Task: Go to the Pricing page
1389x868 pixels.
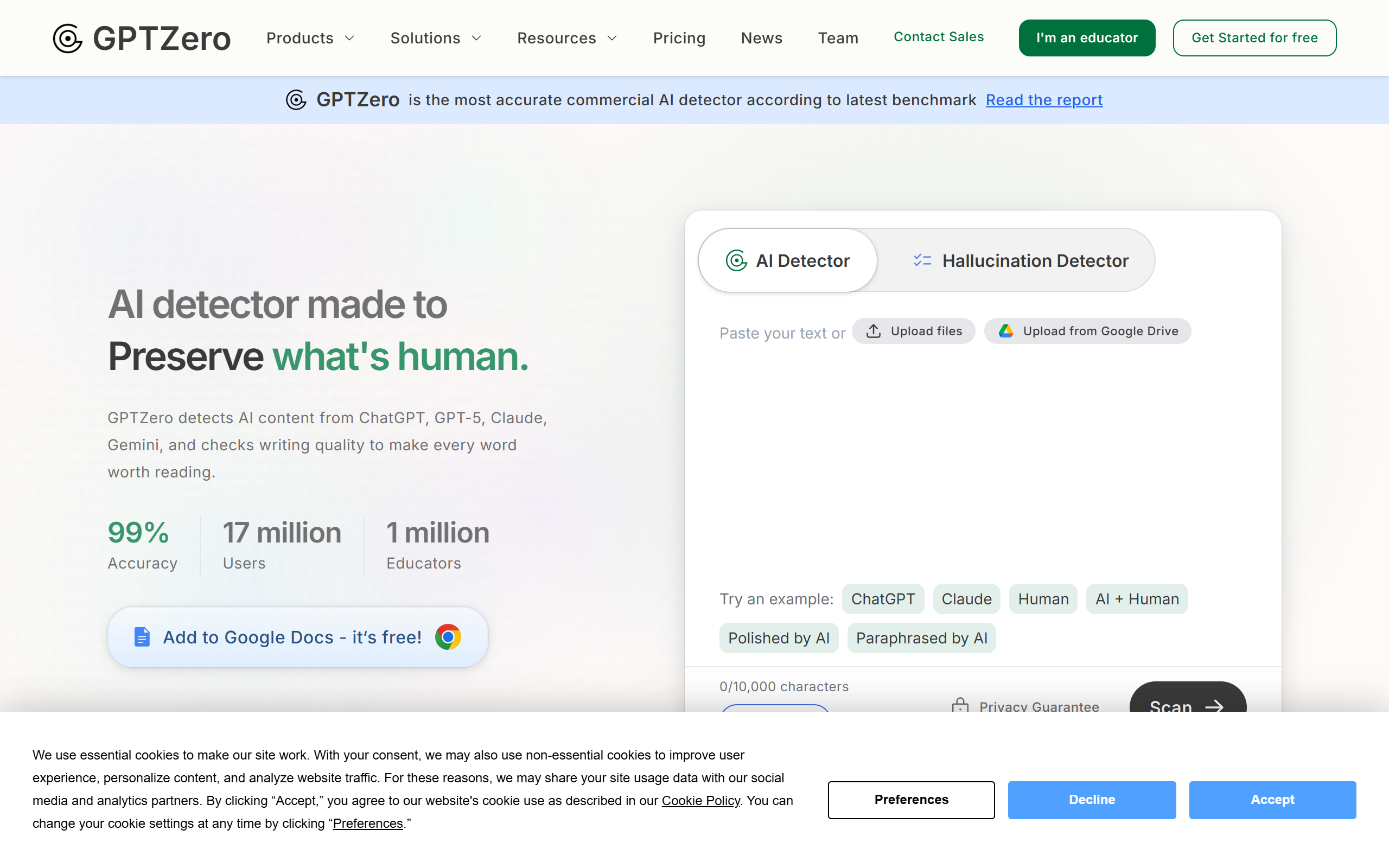Action: [679, 39]
